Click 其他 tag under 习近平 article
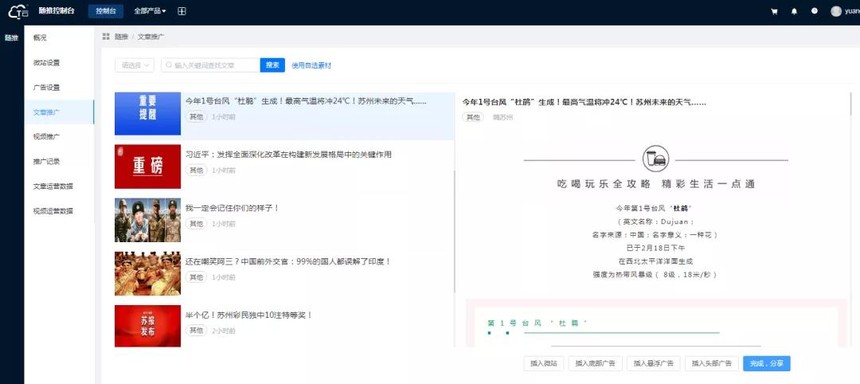 (x=196, y=170)
